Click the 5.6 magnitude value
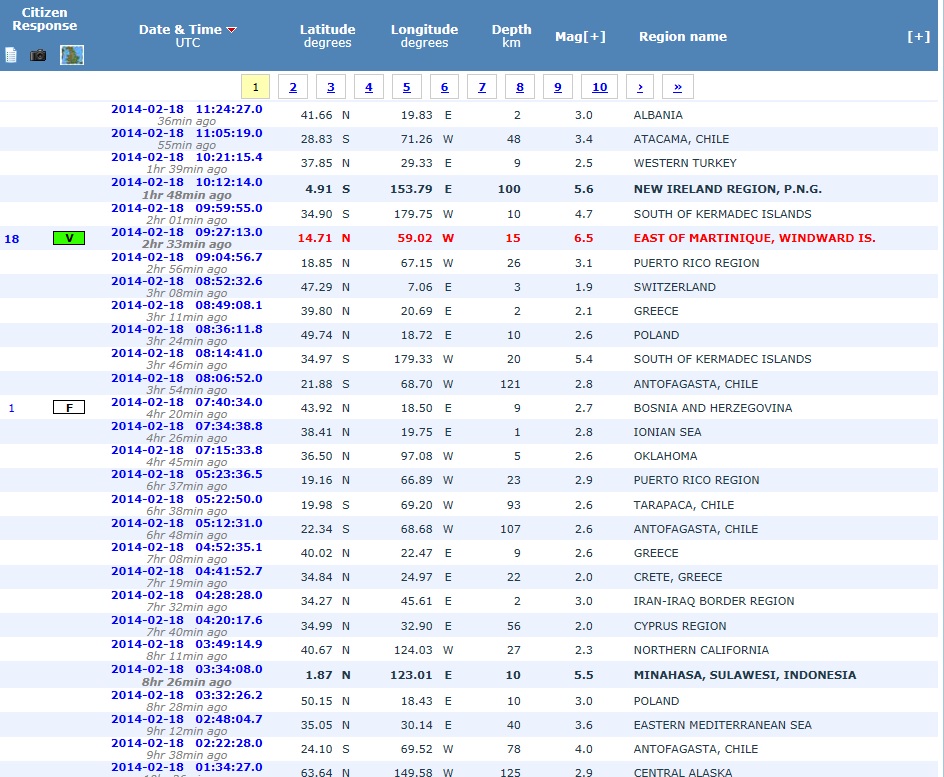 [583, 189]
